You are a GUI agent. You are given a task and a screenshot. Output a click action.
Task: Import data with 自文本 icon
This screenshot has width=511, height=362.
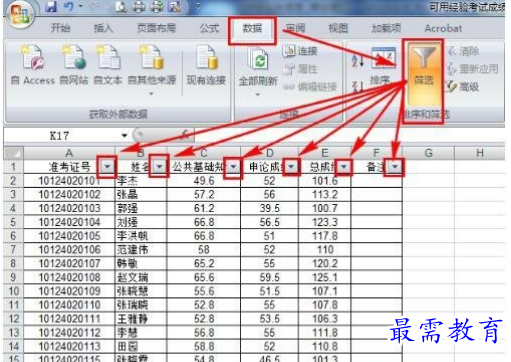(108, 65)
